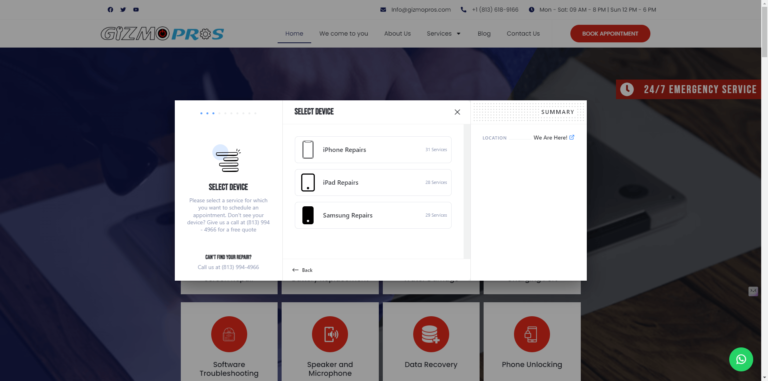Click the Back button in dialog

coord(302,270)
